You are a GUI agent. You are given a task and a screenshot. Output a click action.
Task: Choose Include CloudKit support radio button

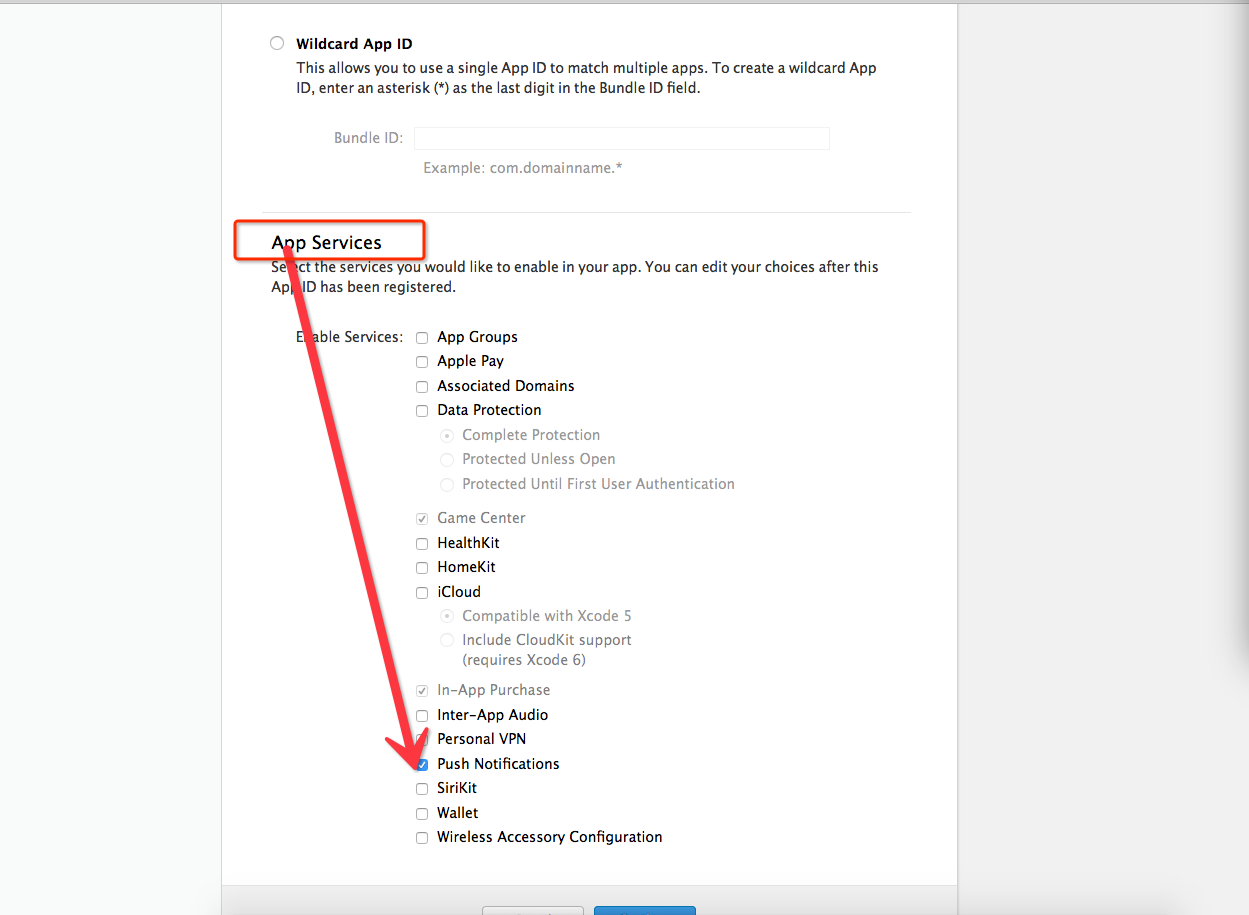[x=447, y=640]
